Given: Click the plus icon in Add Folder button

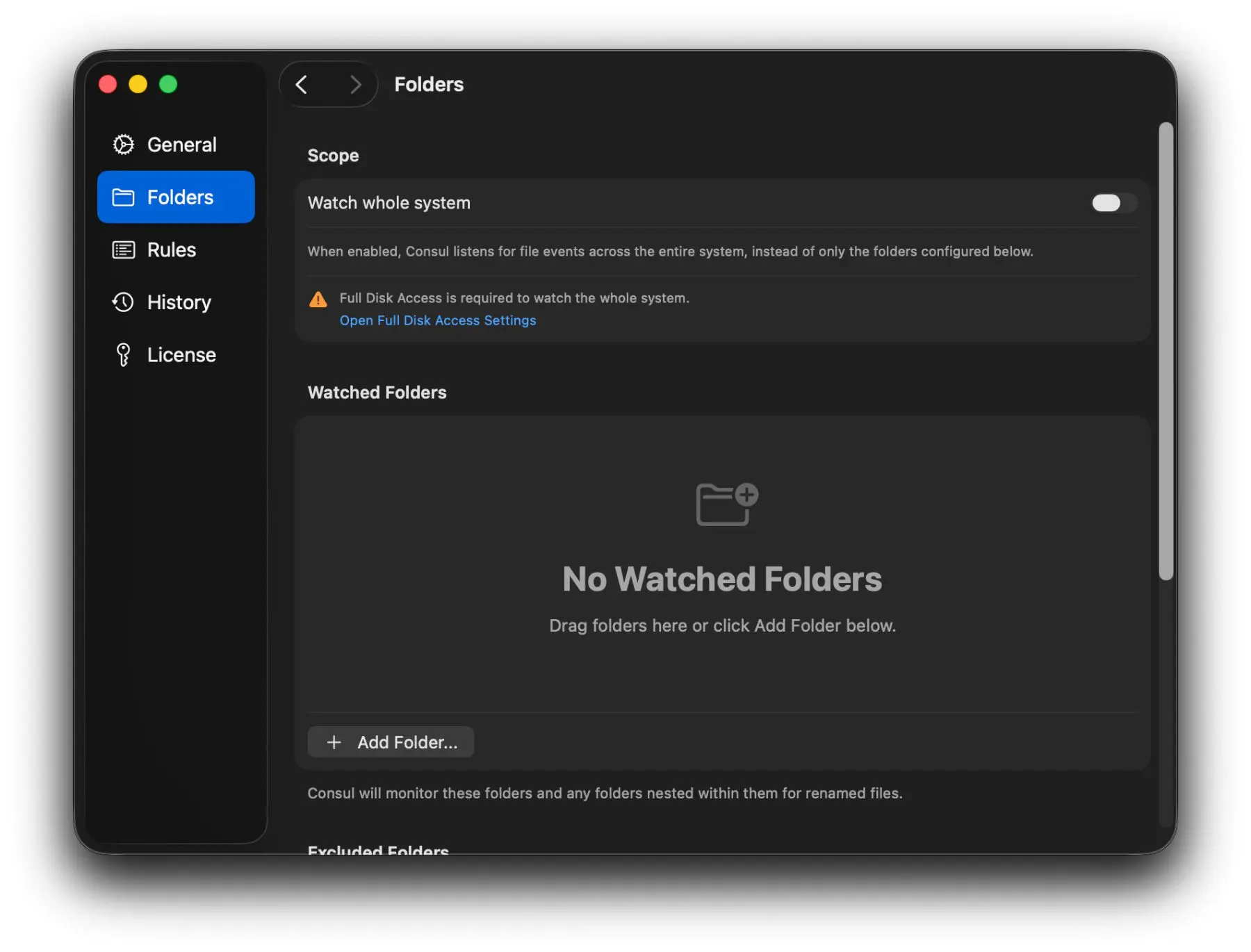Looking at the screenshot, I should click(334, 742).
